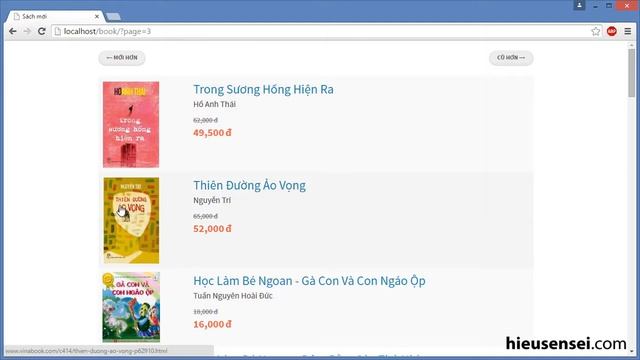The image size is (640, 360).
Task: Open a new tab button
Action: (113, 17)
